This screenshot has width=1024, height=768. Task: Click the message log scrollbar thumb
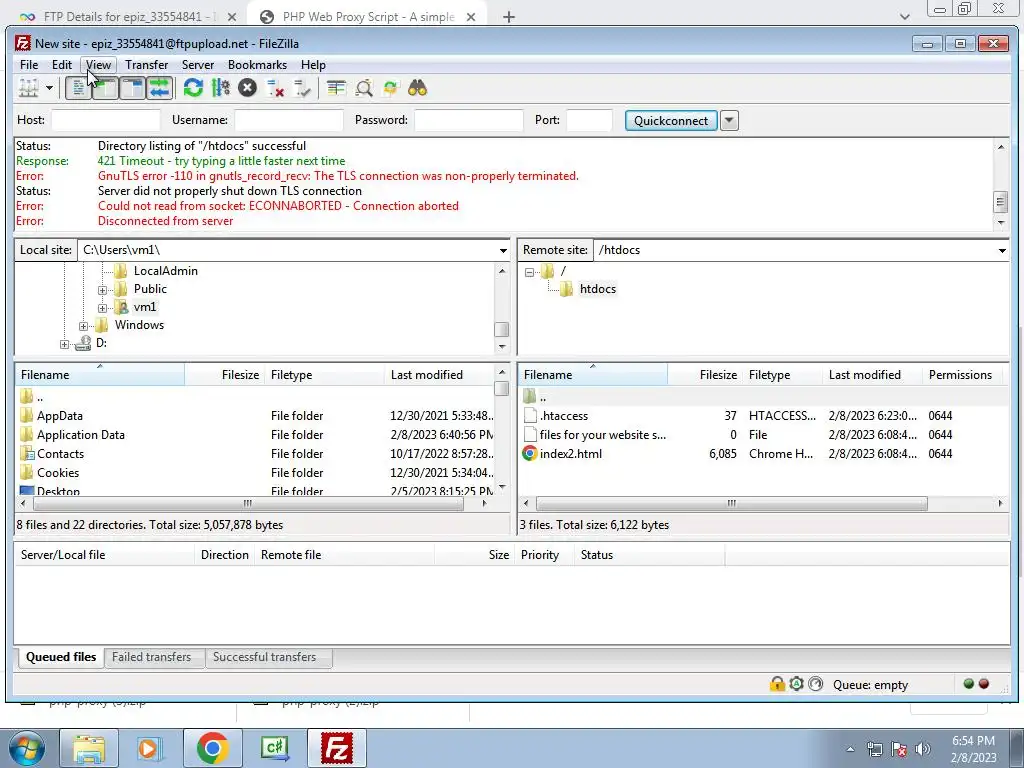[x=1000, y=202]
